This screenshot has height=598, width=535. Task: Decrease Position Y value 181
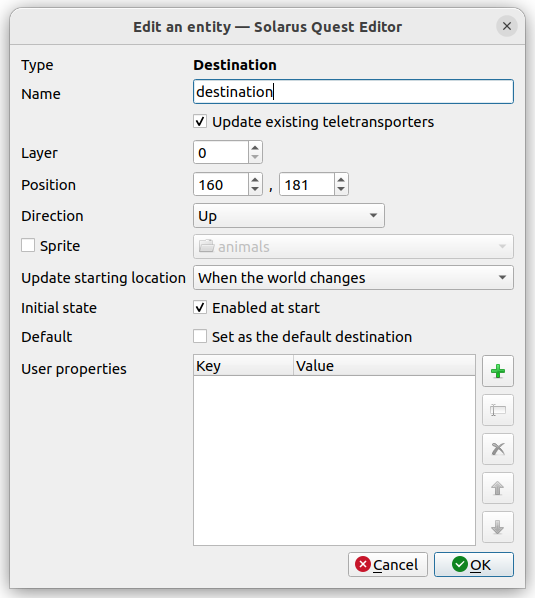tap(341, 190)
